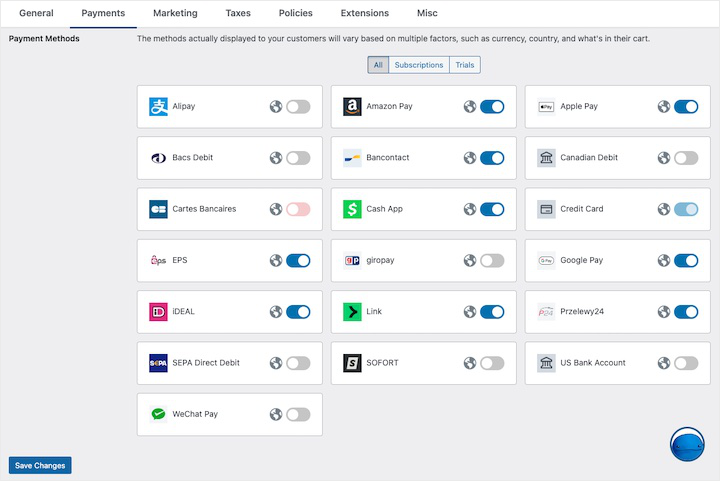The width and height of the screenshot is (720, 481).
Task: Click the globe icon next to Bancontact
Action: coord(470,158)
